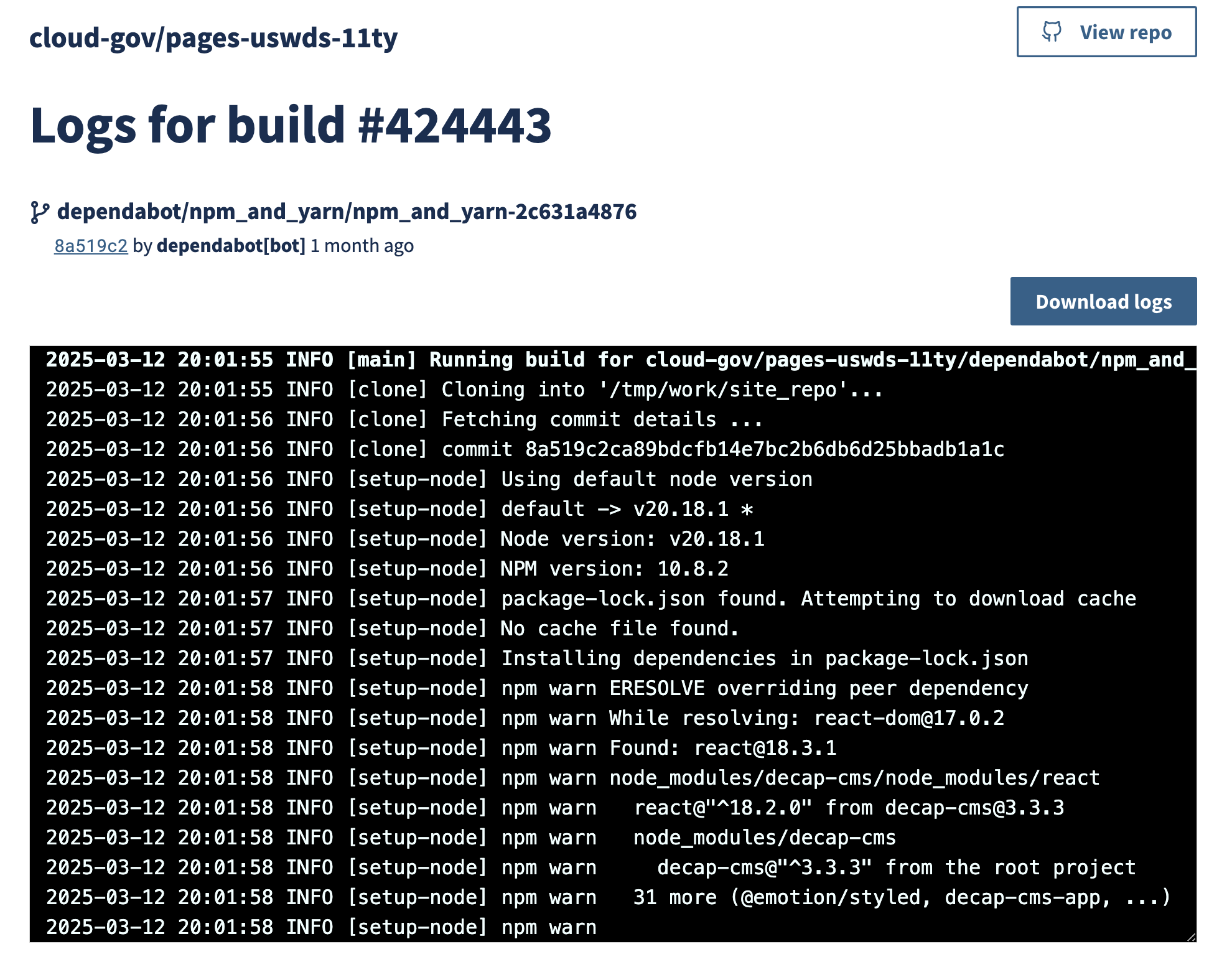Select the commit 8a519c2ca89bdcfb hash log line

click(525, 449)
